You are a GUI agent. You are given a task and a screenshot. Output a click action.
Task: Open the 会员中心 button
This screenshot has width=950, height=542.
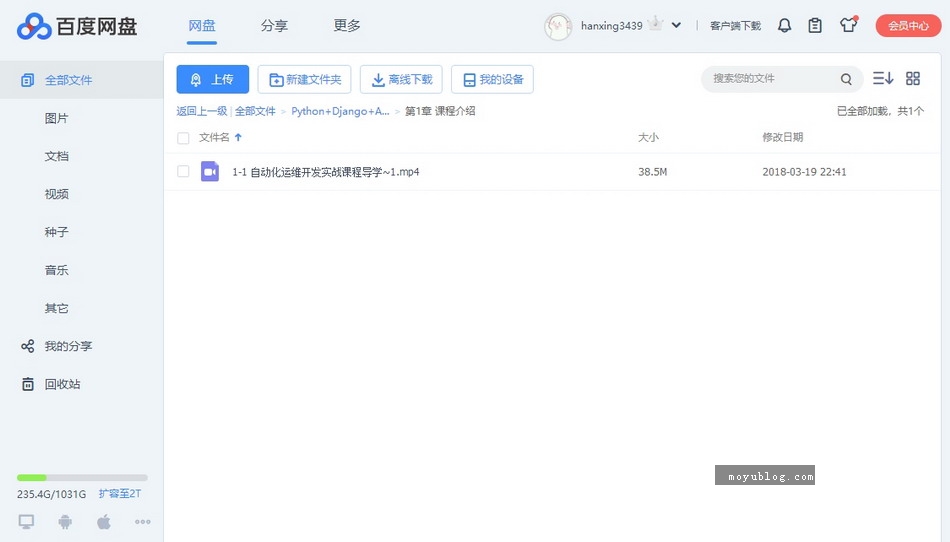[x=908, y=25]
